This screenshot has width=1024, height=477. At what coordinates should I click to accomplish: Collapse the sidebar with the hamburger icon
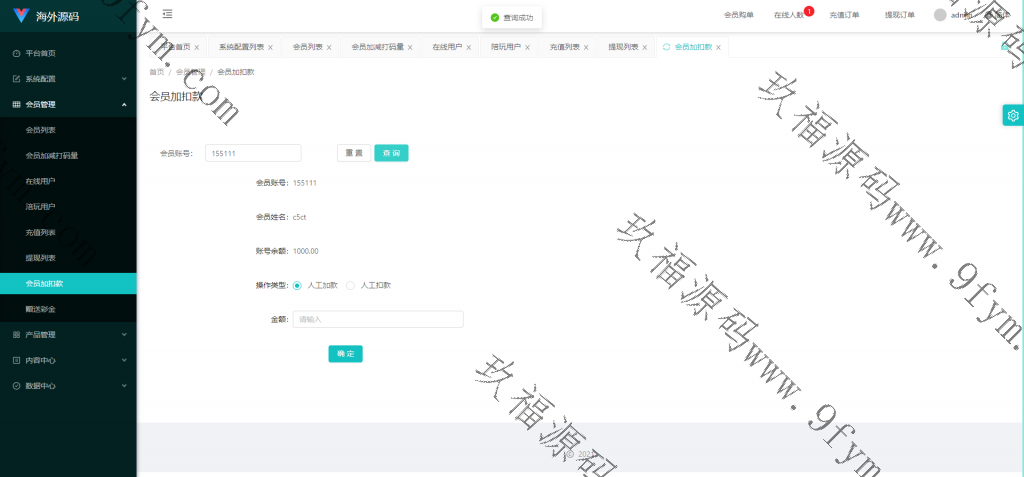pyautogui.click(x=167, y=14)
